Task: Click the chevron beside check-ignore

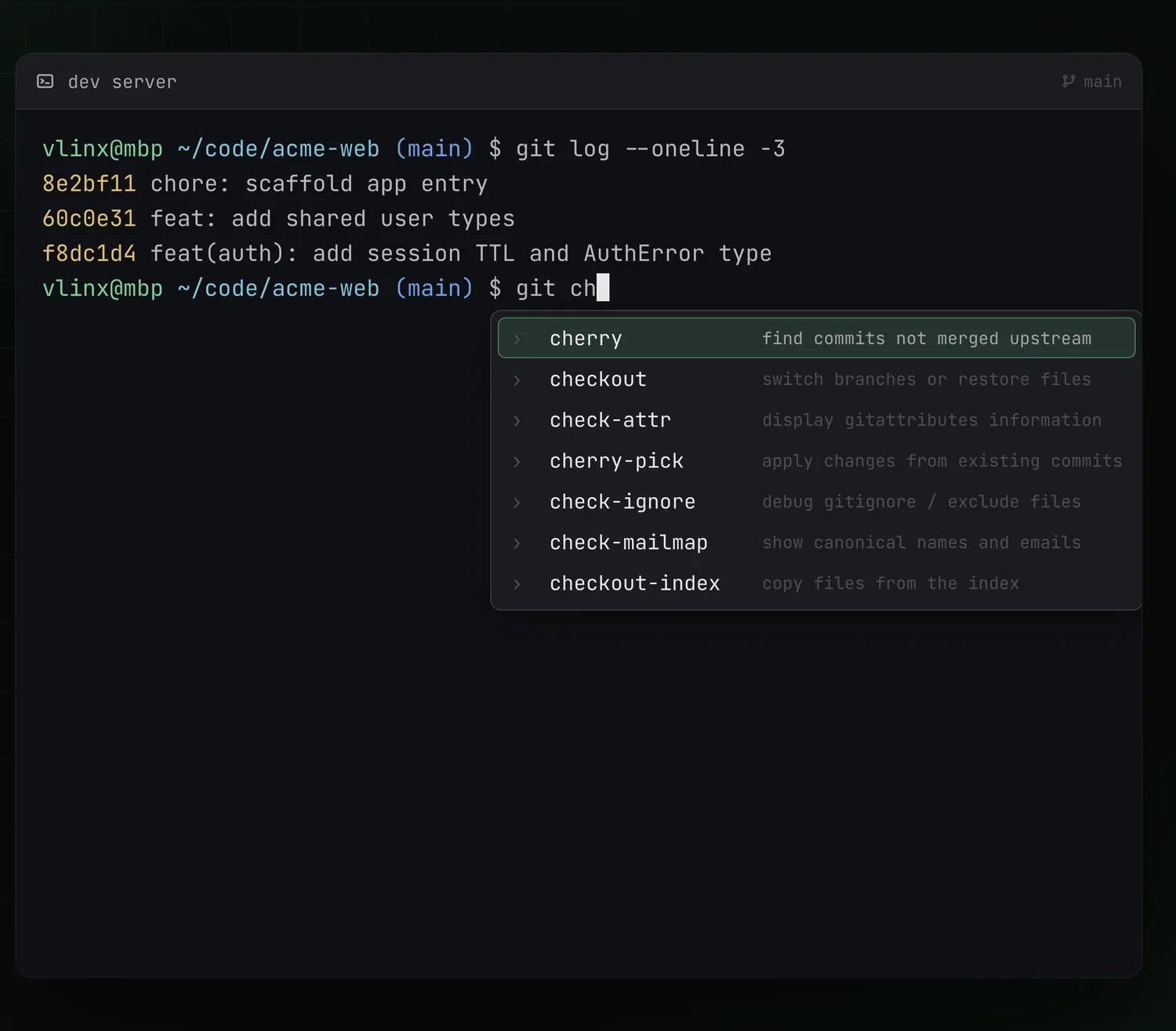Action: (517, 503)
